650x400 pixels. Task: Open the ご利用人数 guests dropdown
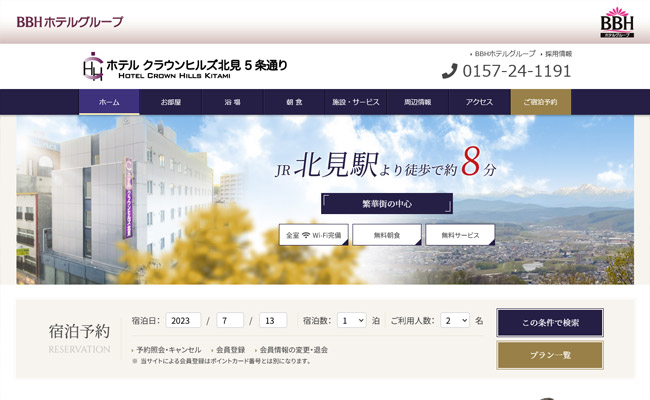pyautogui.click(x=455, y=320)
